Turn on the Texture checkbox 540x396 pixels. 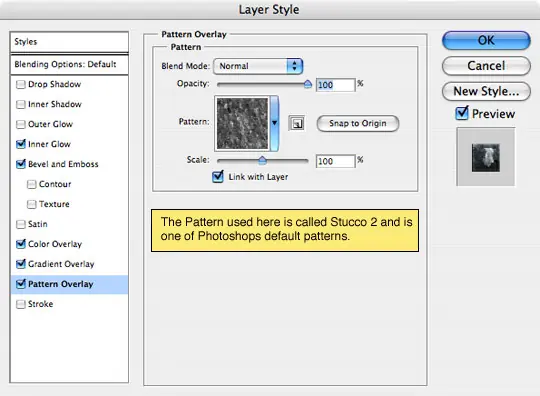click(31, 204)
